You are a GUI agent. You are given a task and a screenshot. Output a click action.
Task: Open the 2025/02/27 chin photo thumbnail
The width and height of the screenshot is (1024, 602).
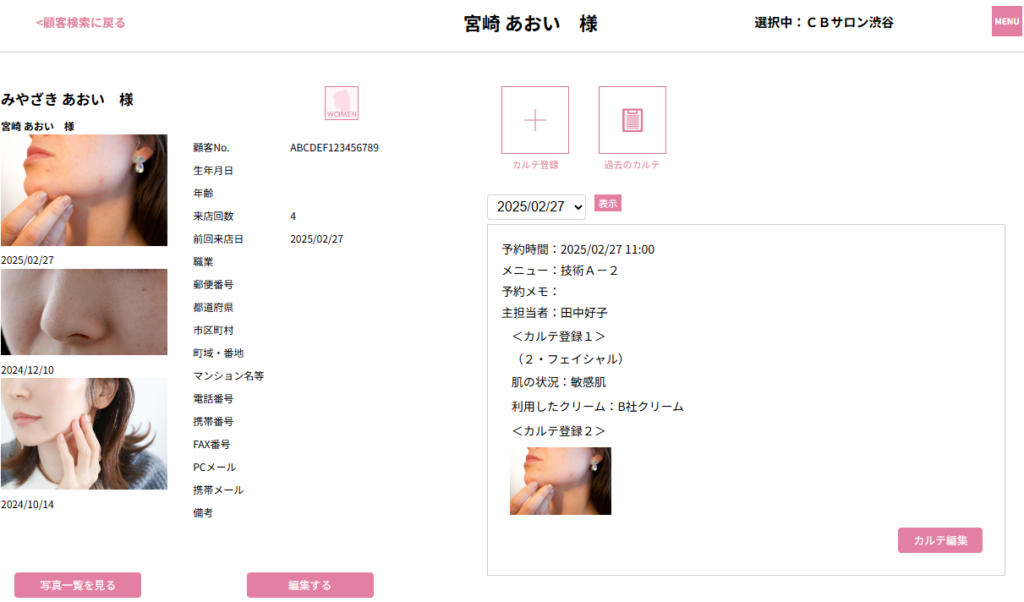[84, 190]
